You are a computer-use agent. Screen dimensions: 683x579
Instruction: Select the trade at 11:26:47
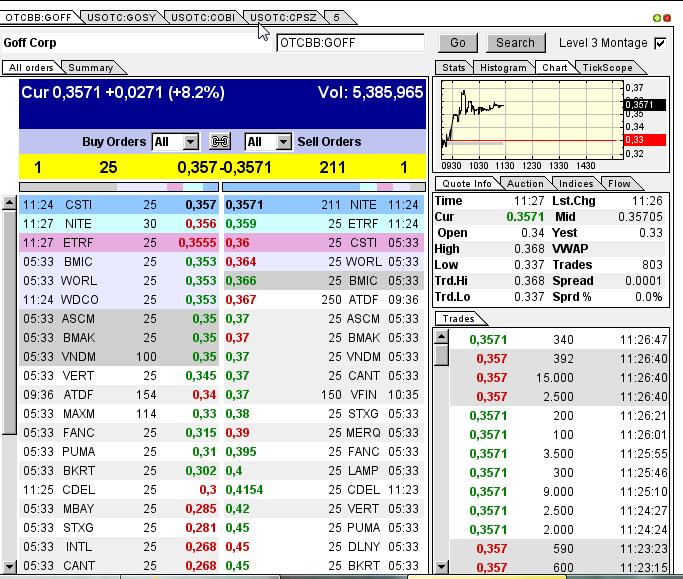click(x=559, y=339)
